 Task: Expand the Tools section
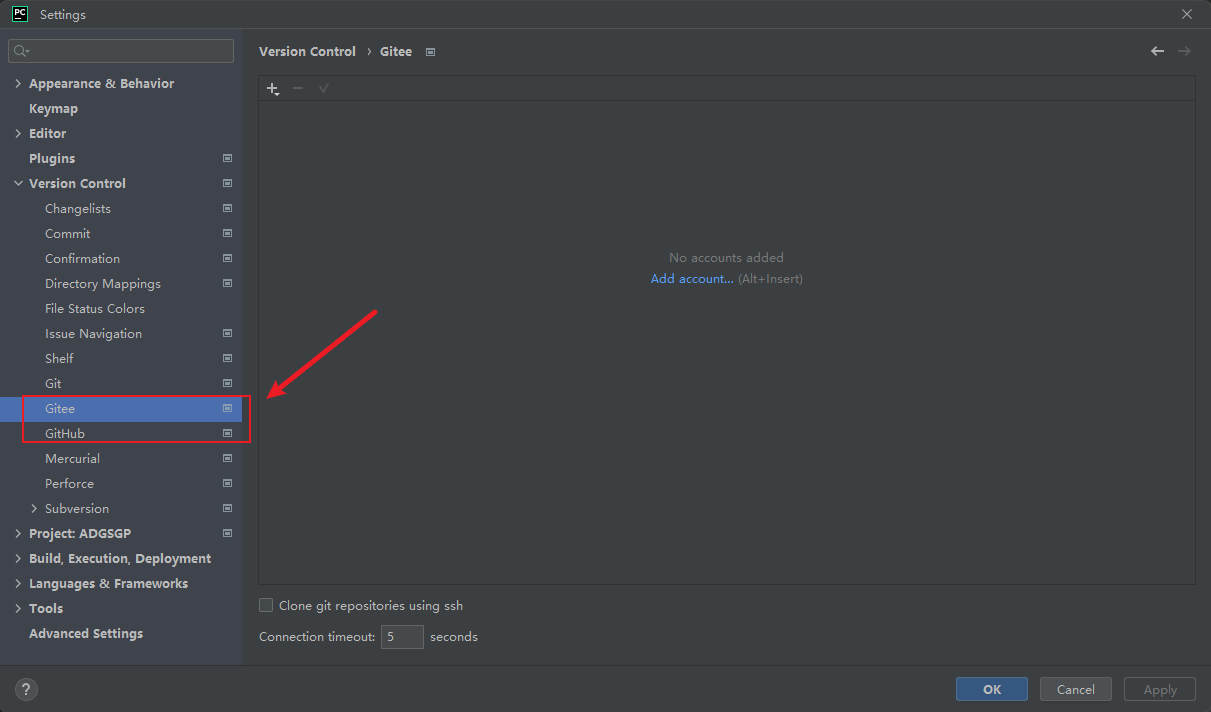[x=18, y=608]
